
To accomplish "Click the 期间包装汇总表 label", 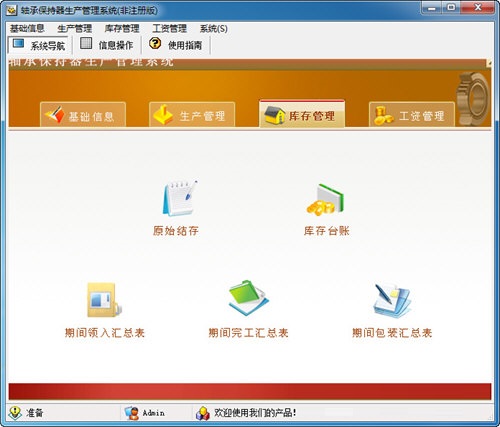I will (x=392, y=333).
